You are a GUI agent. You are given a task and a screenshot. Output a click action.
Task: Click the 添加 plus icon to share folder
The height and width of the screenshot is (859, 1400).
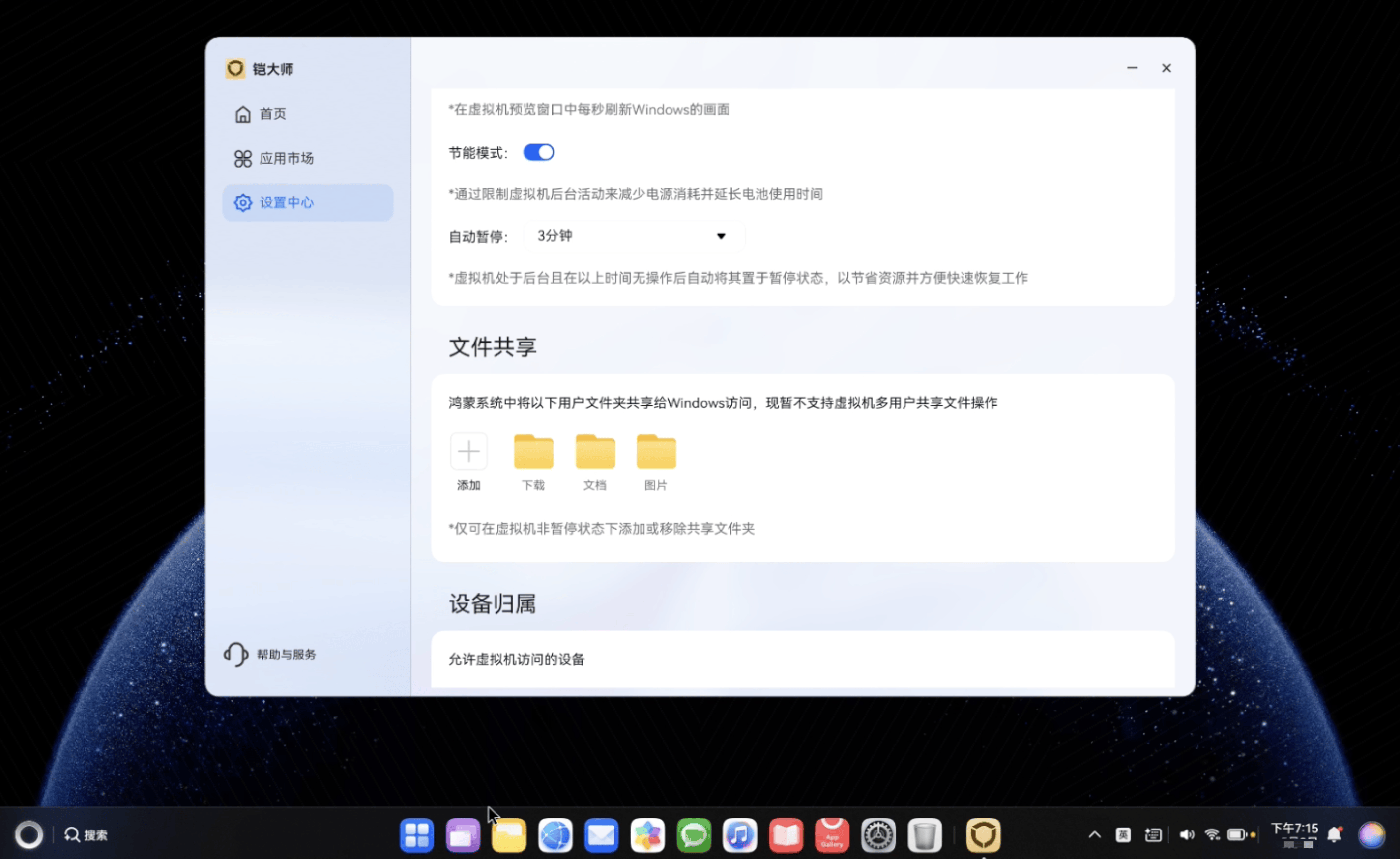click(x=468, y=451)
